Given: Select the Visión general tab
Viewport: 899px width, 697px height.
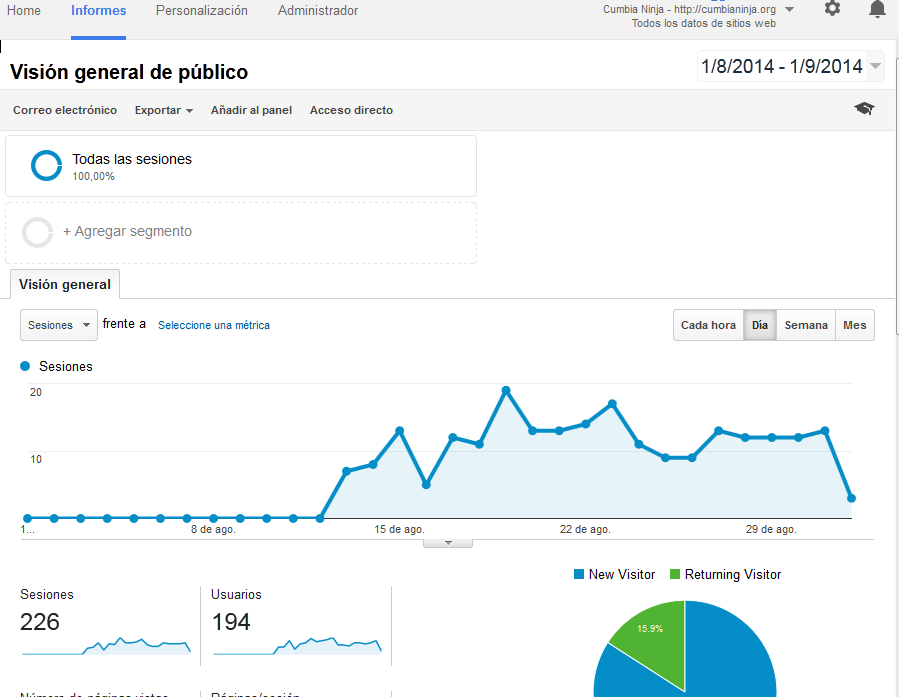Looking at the screenshot, I should click(x=65, y=284).
